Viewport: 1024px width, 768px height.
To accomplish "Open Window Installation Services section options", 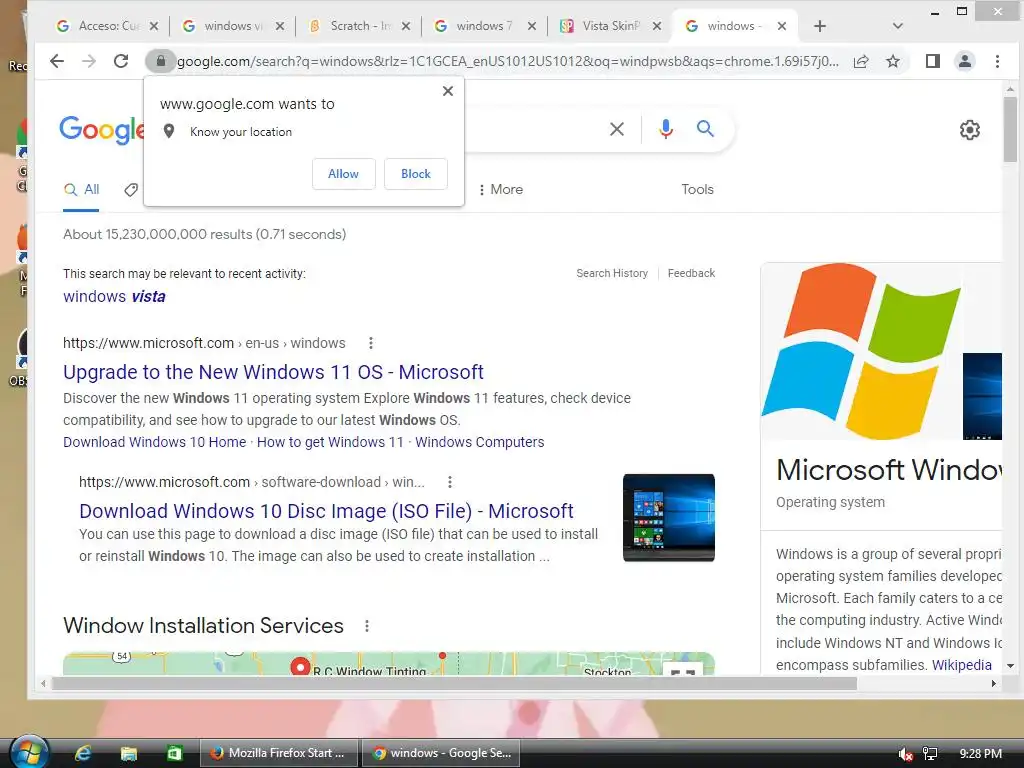I will [367, 626].
